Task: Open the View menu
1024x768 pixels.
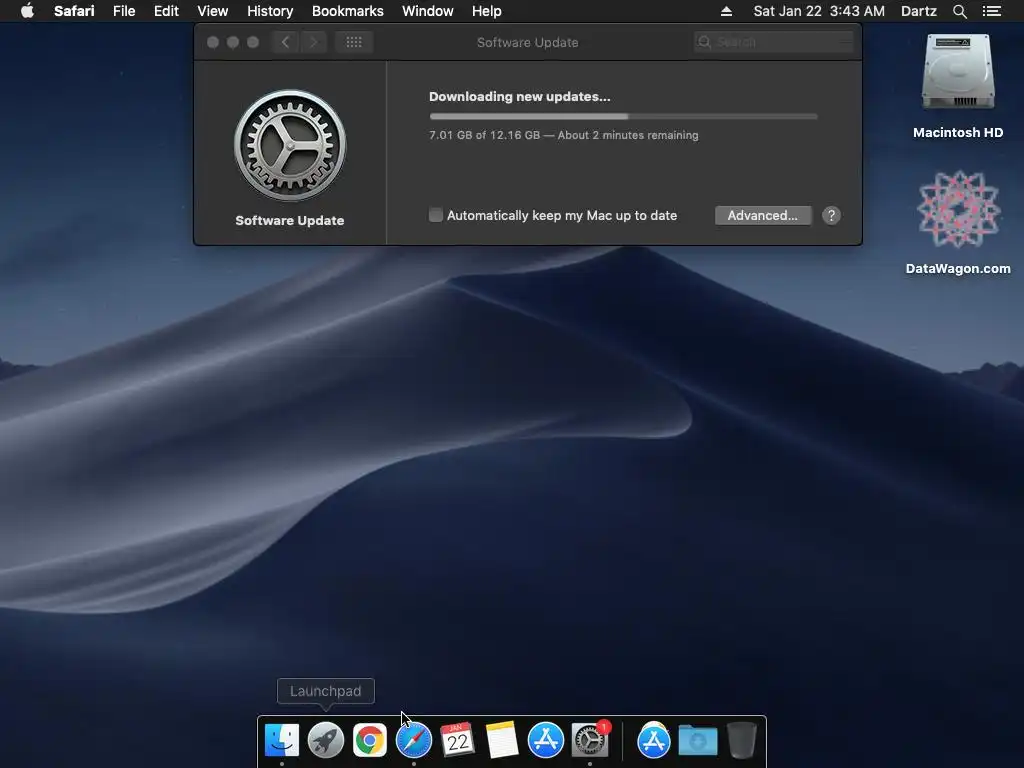Action: coord(212,11)
